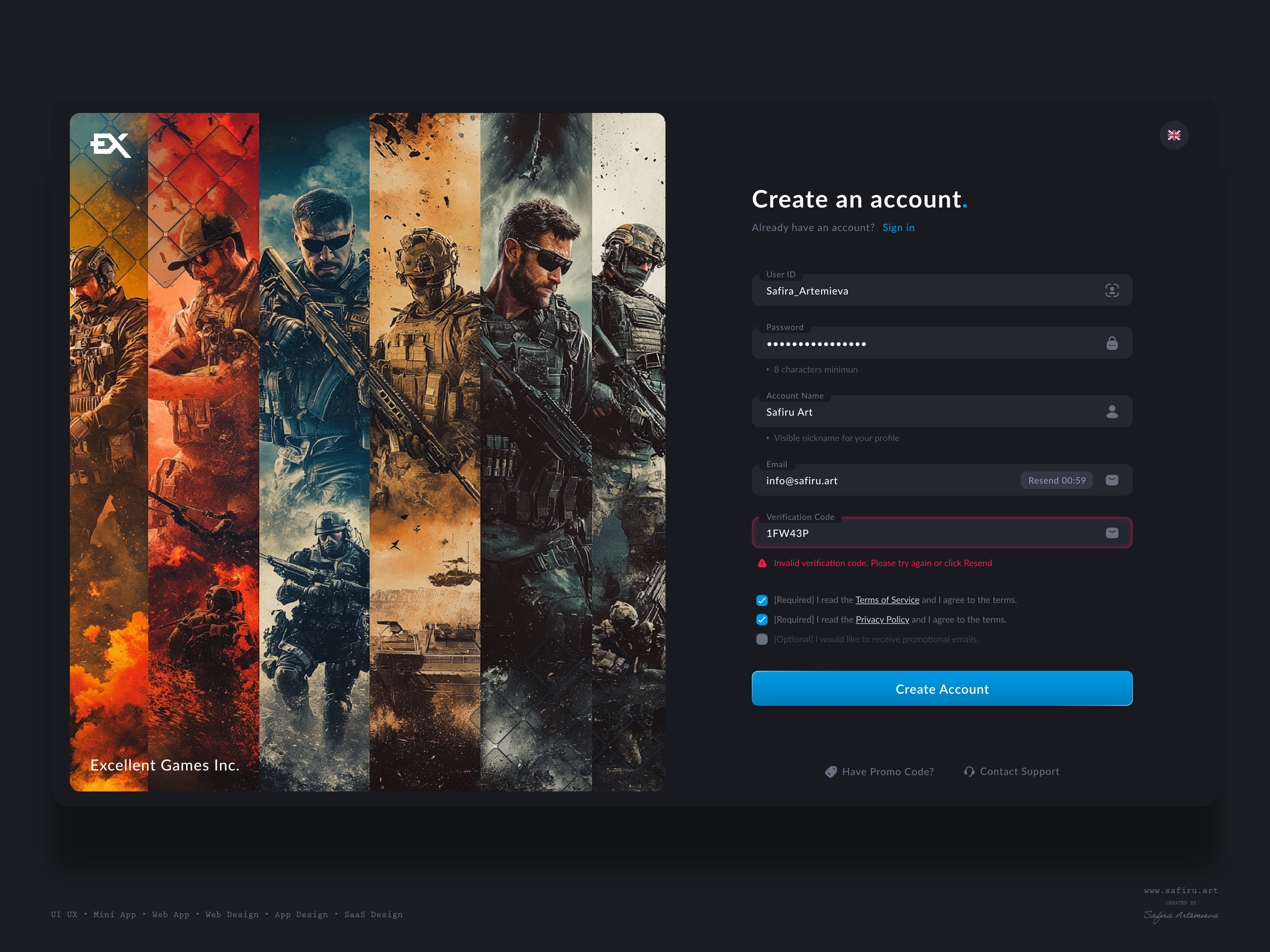Click the tag icon next to Have Promo Code
This screenshot has width=1270, height=952.
pos(831,771)
